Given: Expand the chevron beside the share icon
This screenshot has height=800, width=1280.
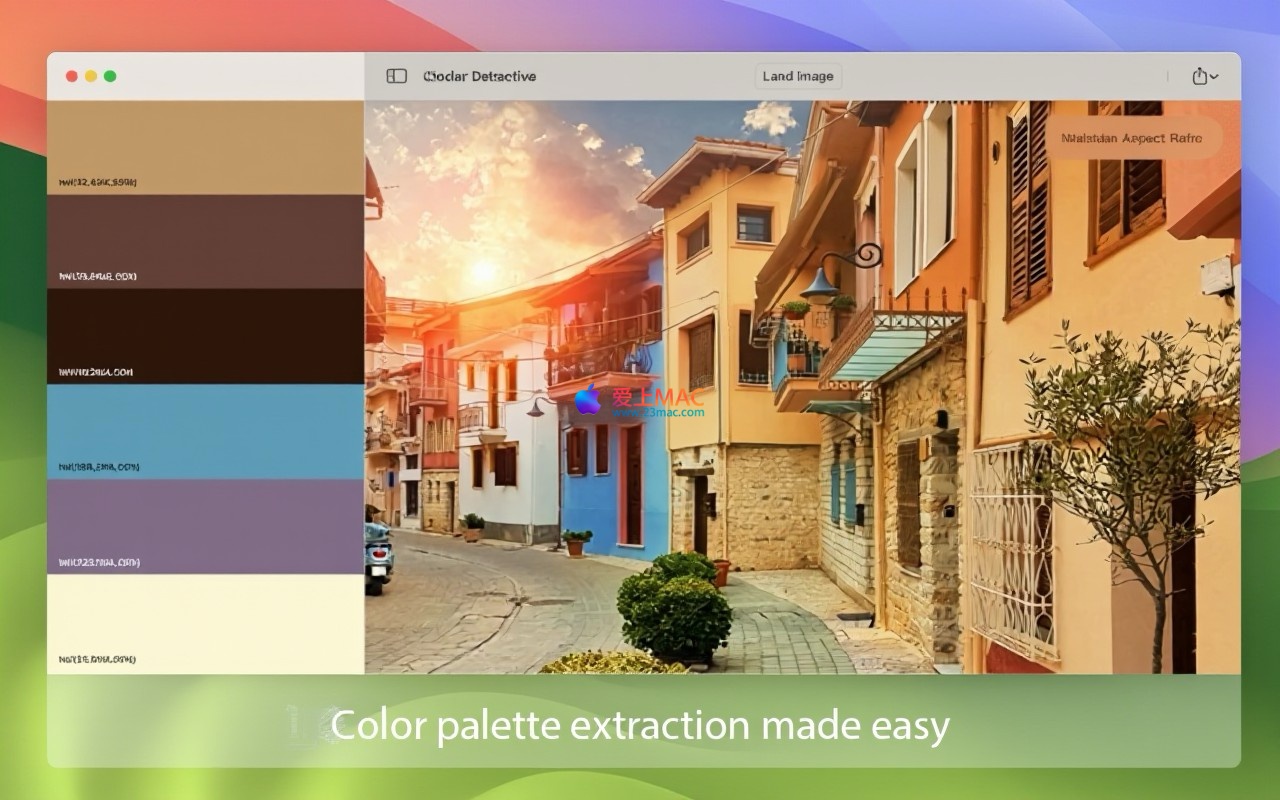Looking at the screenshot, I should click(x=1215, y=77).
